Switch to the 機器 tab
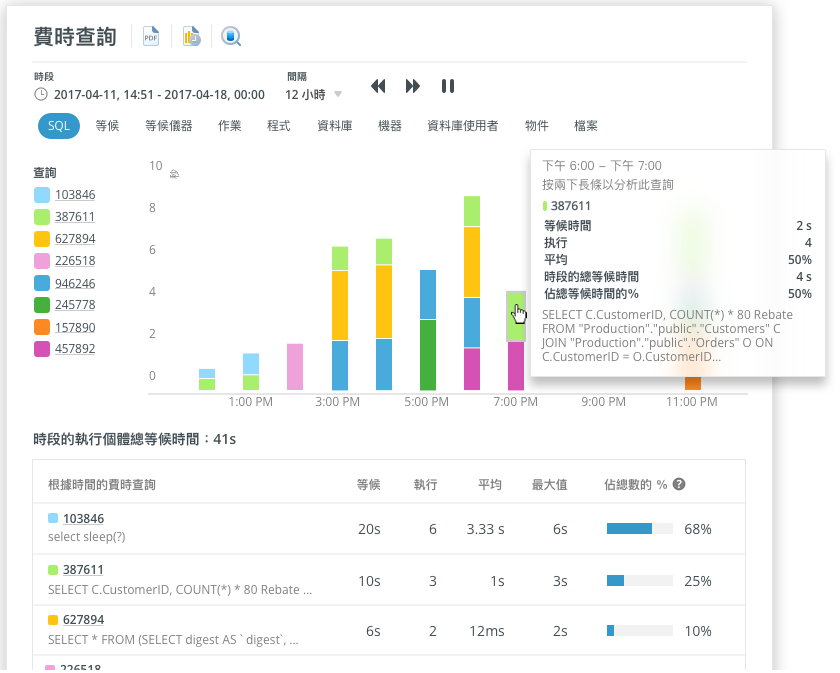Screen dimensions: 840x673 click(389, 126)
